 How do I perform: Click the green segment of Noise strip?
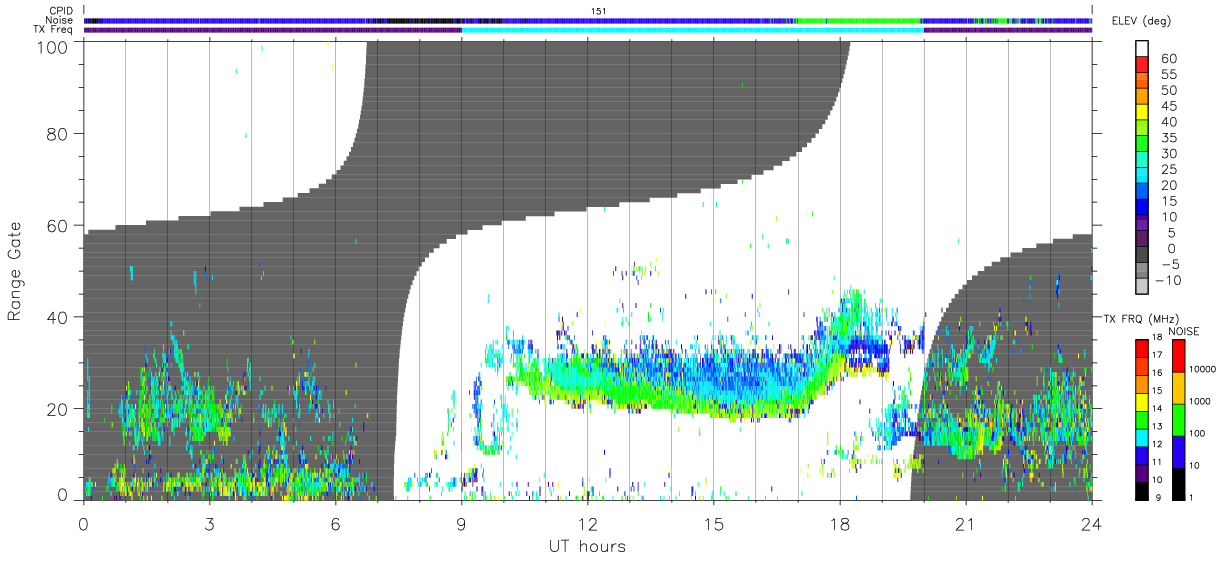[858, 20]
